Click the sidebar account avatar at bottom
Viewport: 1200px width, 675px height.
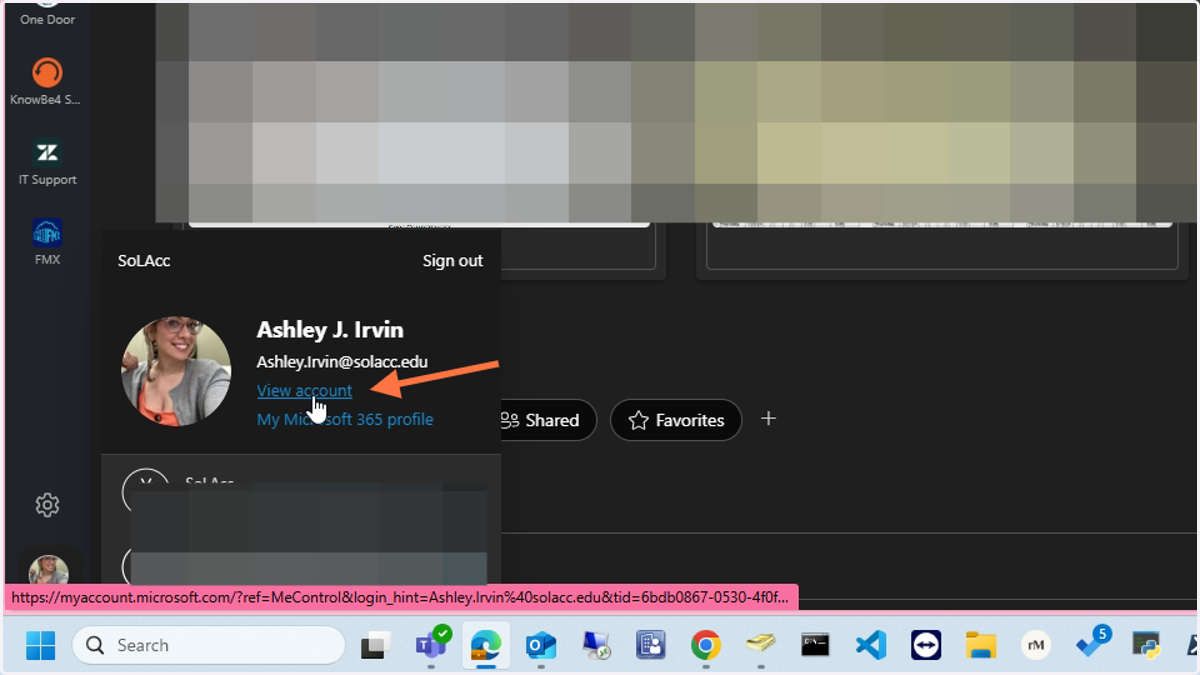click(x=48, y=572)
